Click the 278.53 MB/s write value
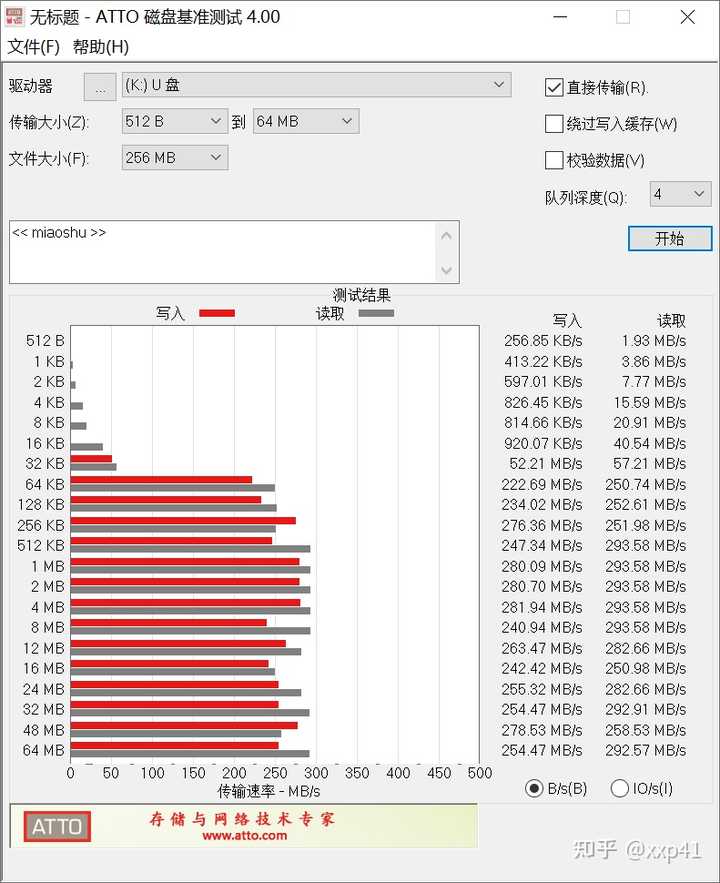 pos(542,730)
